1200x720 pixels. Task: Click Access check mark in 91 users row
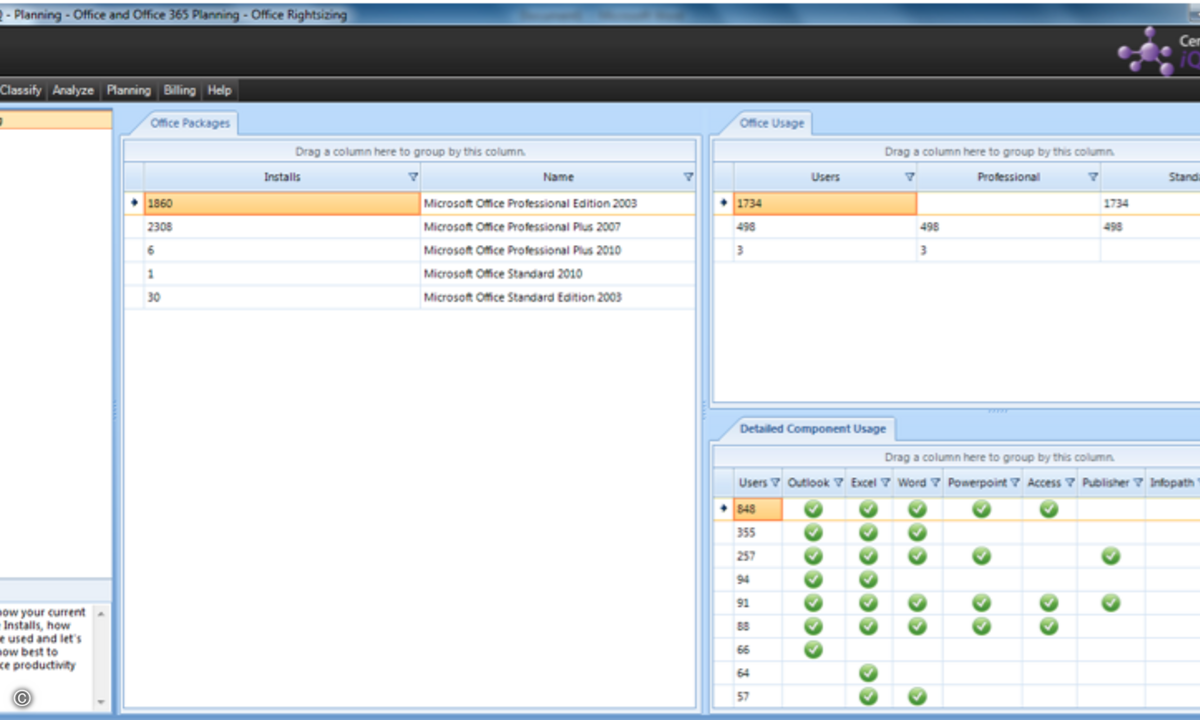(x=1048, y=603)
